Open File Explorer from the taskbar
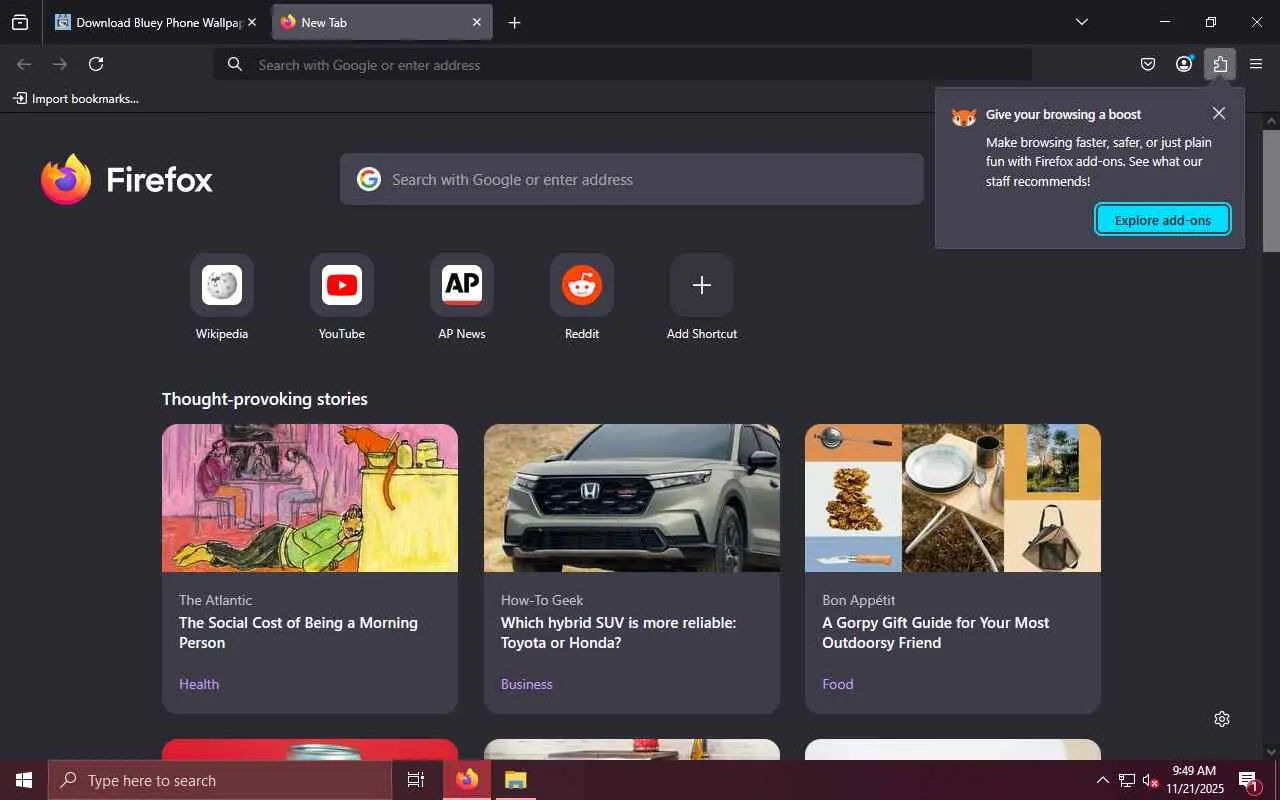The height and width of the screenshot is (800, 1280). [515, 780]
